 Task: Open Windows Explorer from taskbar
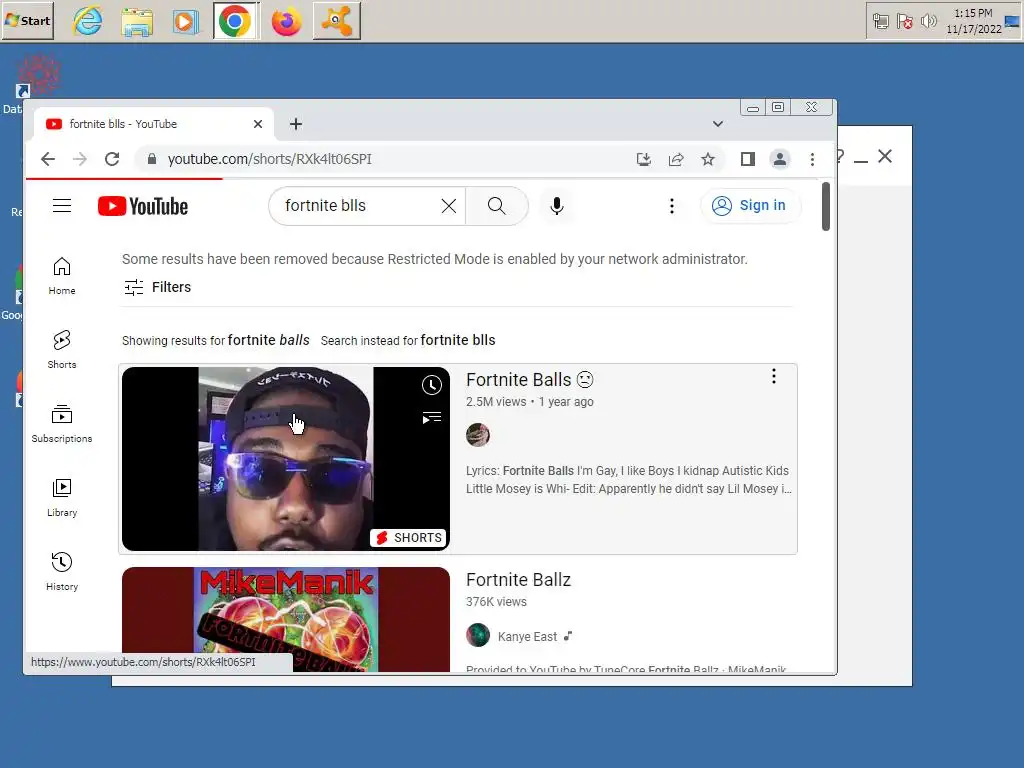137,21
